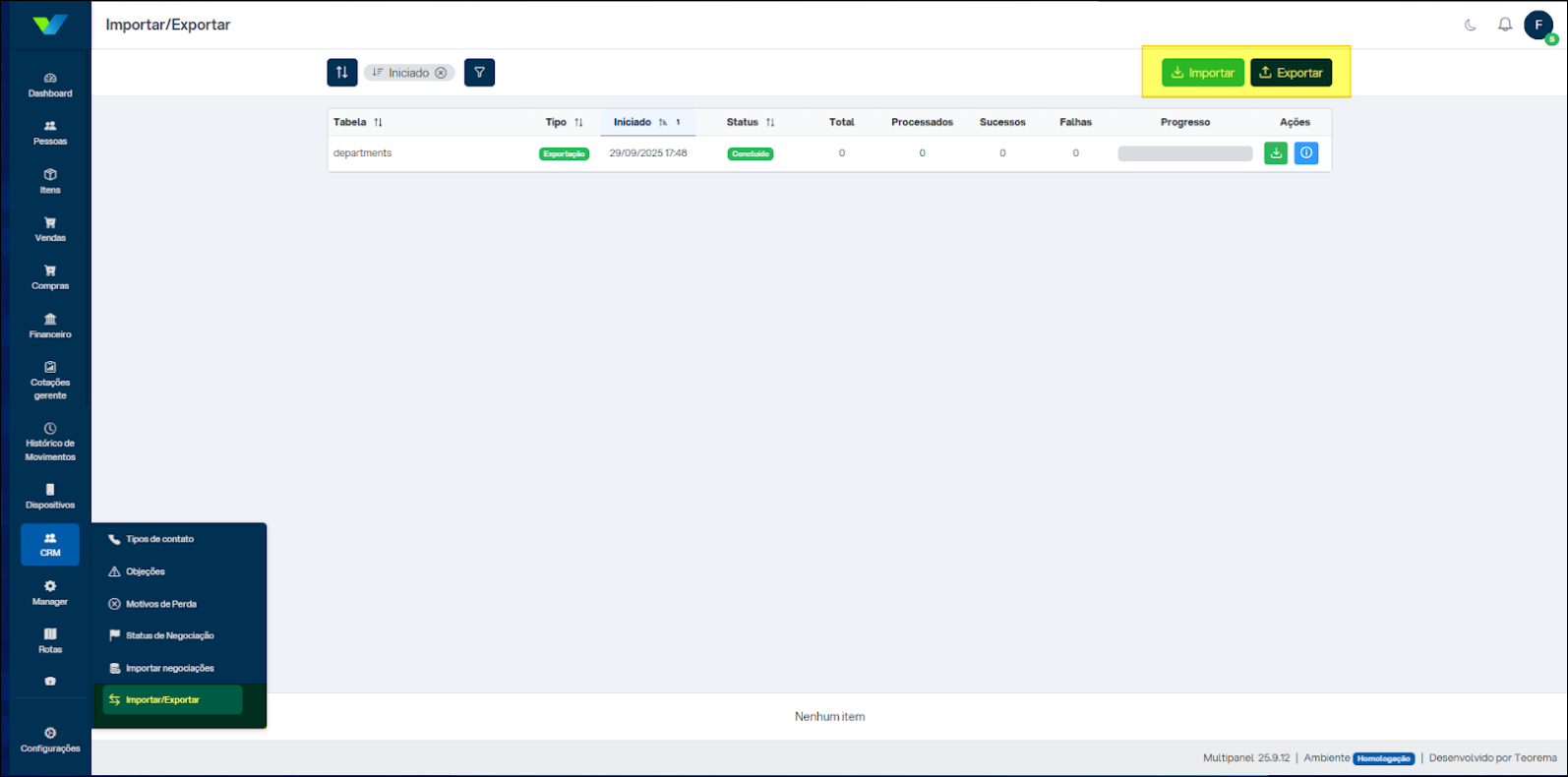Screen dimensions: 1568x777
Task: Open the notifications bell
Action: 1504,26
